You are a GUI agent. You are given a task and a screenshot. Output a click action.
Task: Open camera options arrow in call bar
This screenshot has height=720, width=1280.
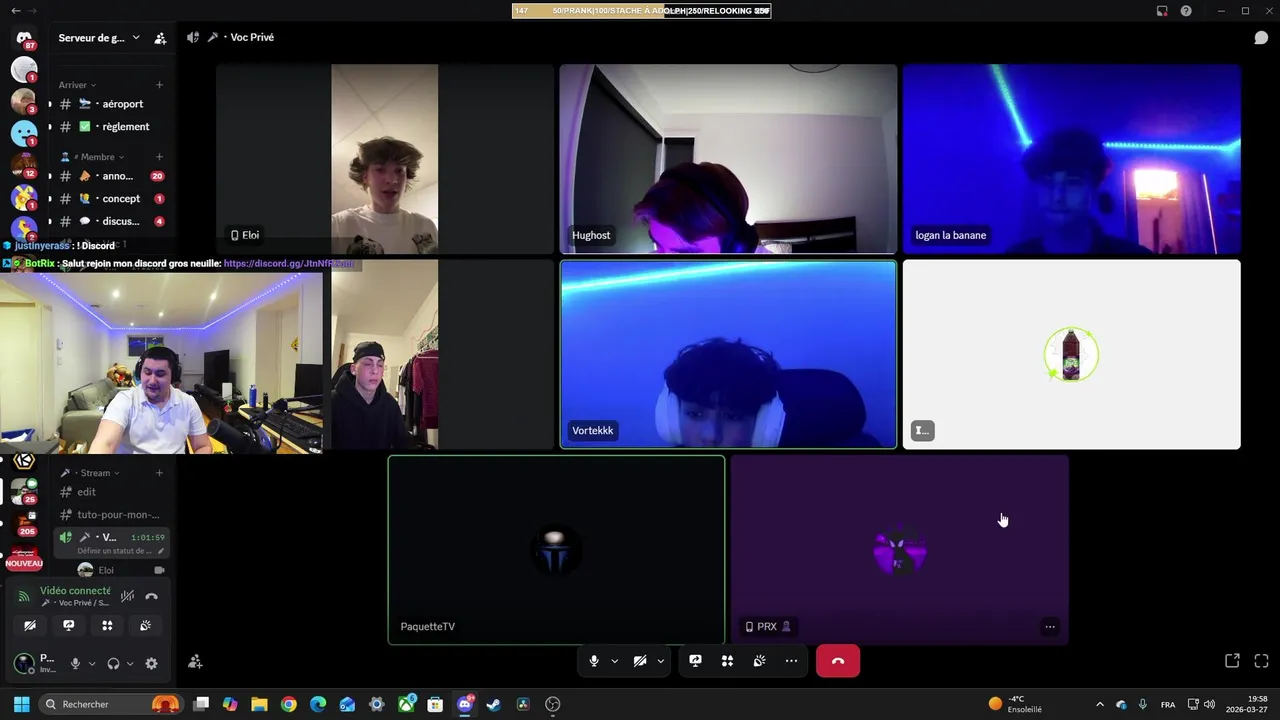(660, 661)
